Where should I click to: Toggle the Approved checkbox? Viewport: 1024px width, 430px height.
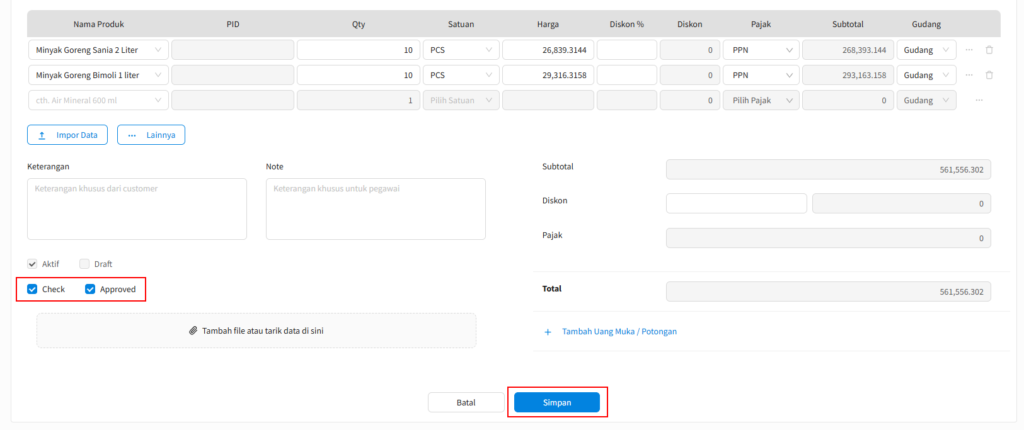pyautogui.click(x=90, y=289)
